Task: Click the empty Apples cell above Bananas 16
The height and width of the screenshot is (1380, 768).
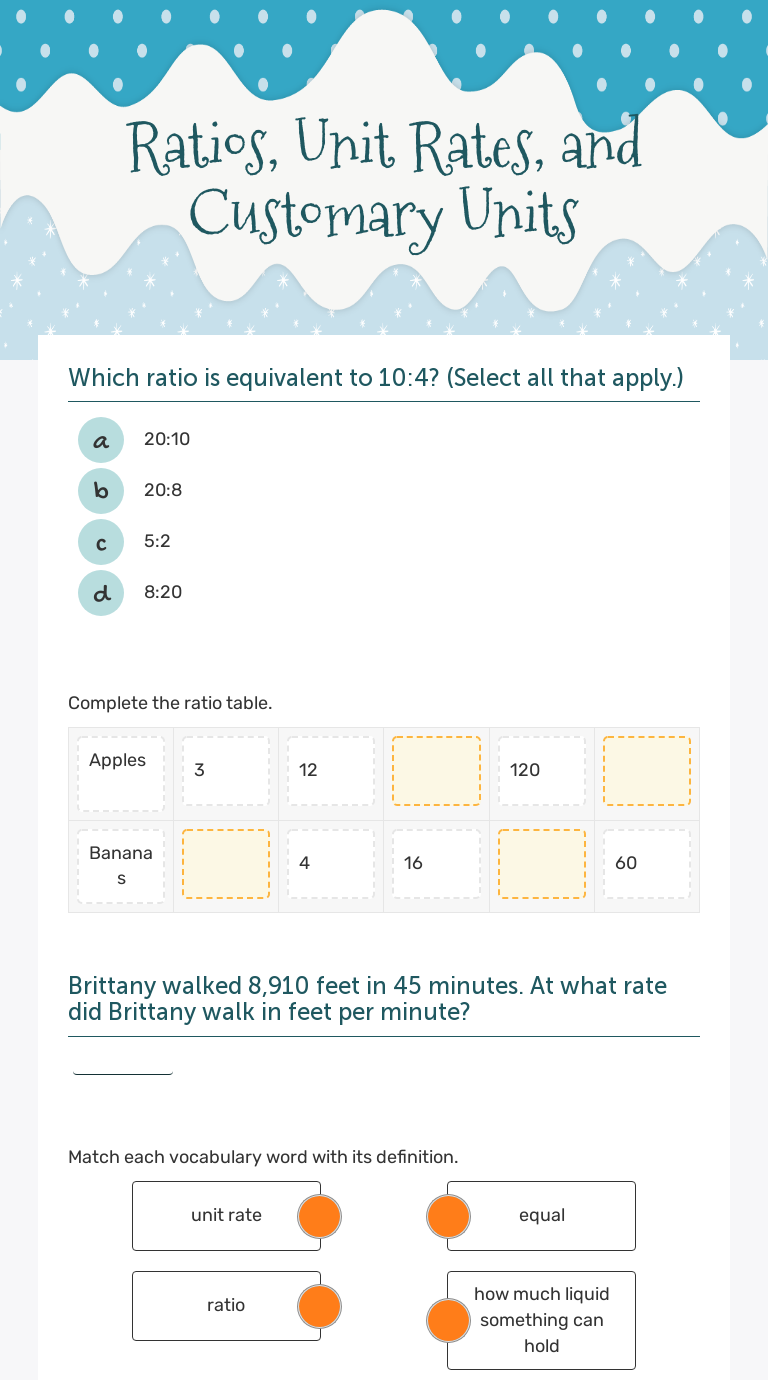Action: coord(436,771)
